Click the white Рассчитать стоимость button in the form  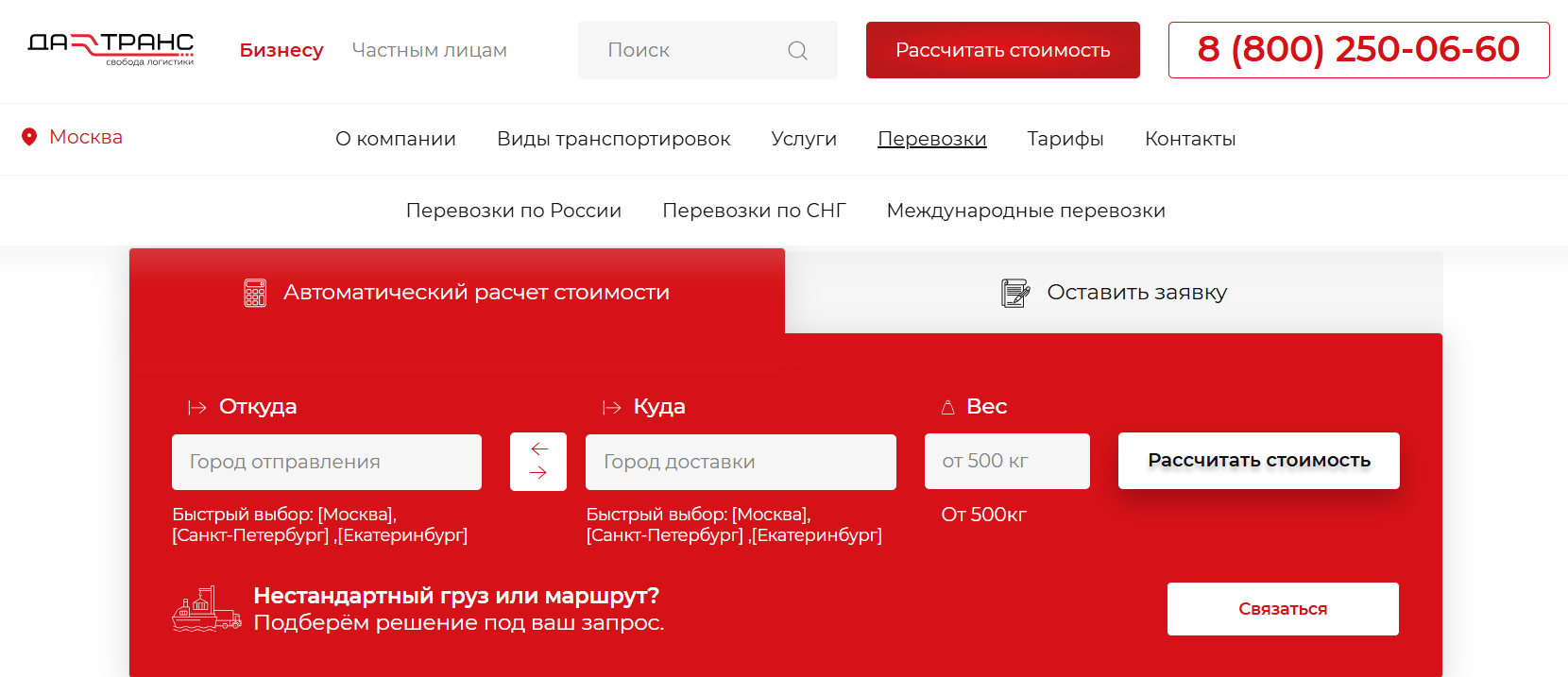point(1259,461)
